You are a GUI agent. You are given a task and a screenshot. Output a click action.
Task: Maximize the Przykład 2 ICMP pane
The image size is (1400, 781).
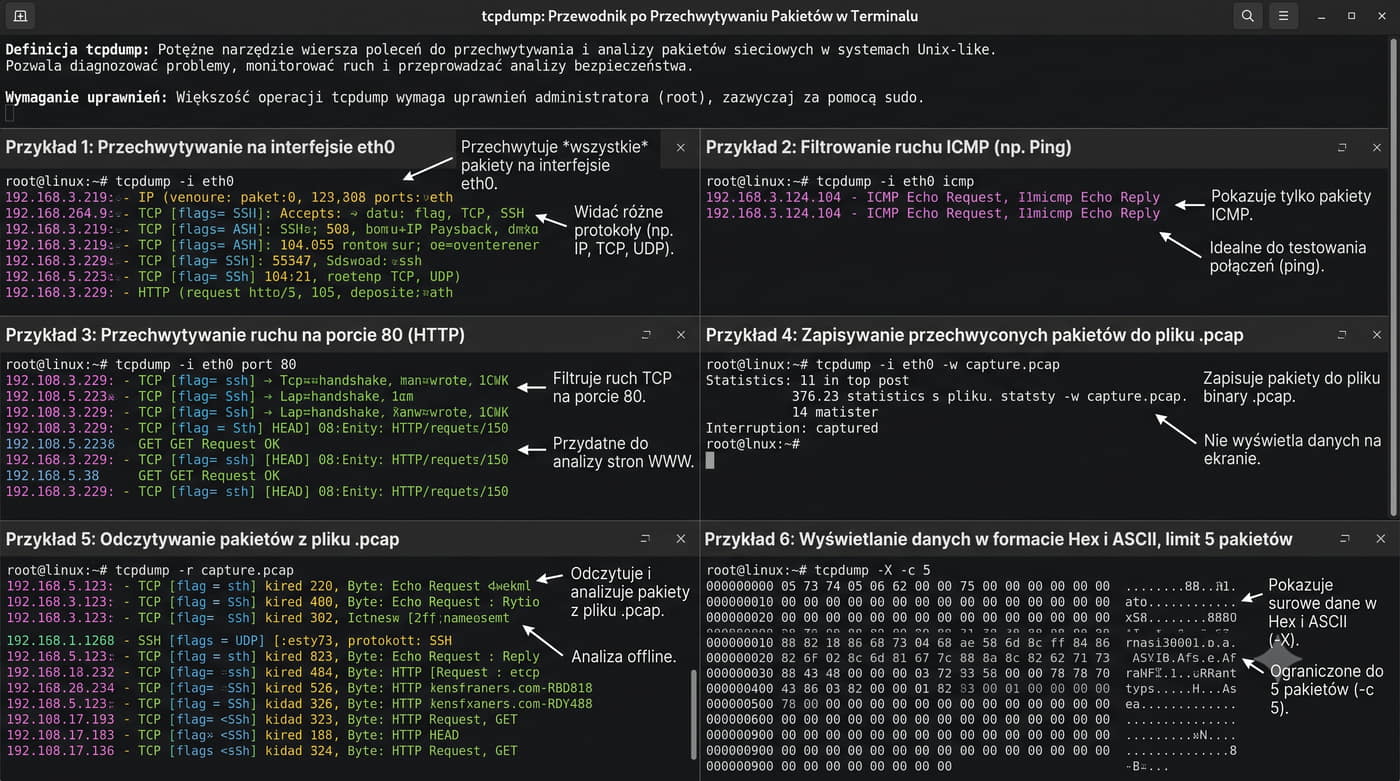click(x=1343, y=147)
